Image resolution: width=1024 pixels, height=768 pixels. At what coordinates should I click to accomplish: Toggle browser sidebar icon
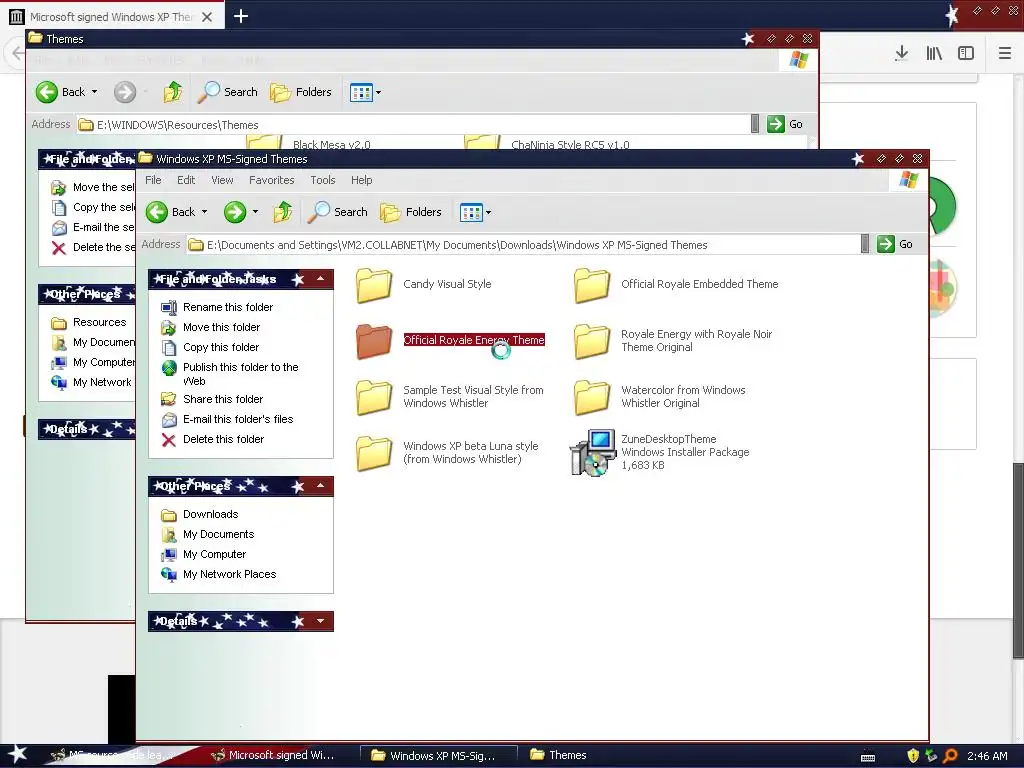966,54
